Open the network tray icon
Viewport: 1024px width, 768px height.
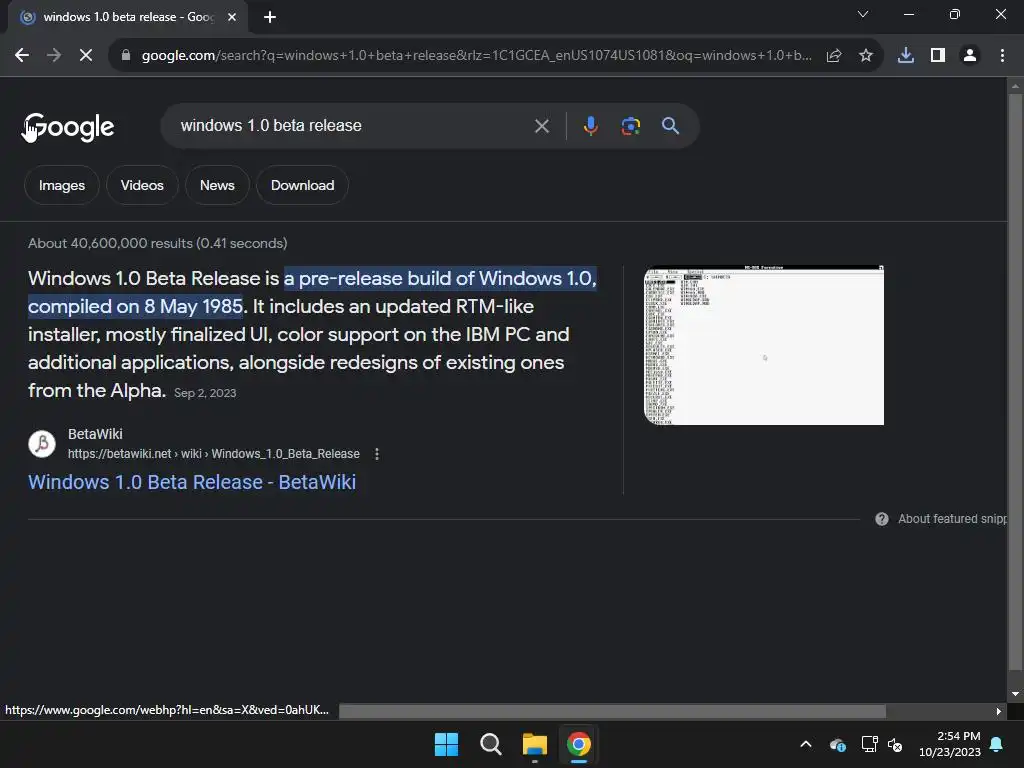pos(869,744)
